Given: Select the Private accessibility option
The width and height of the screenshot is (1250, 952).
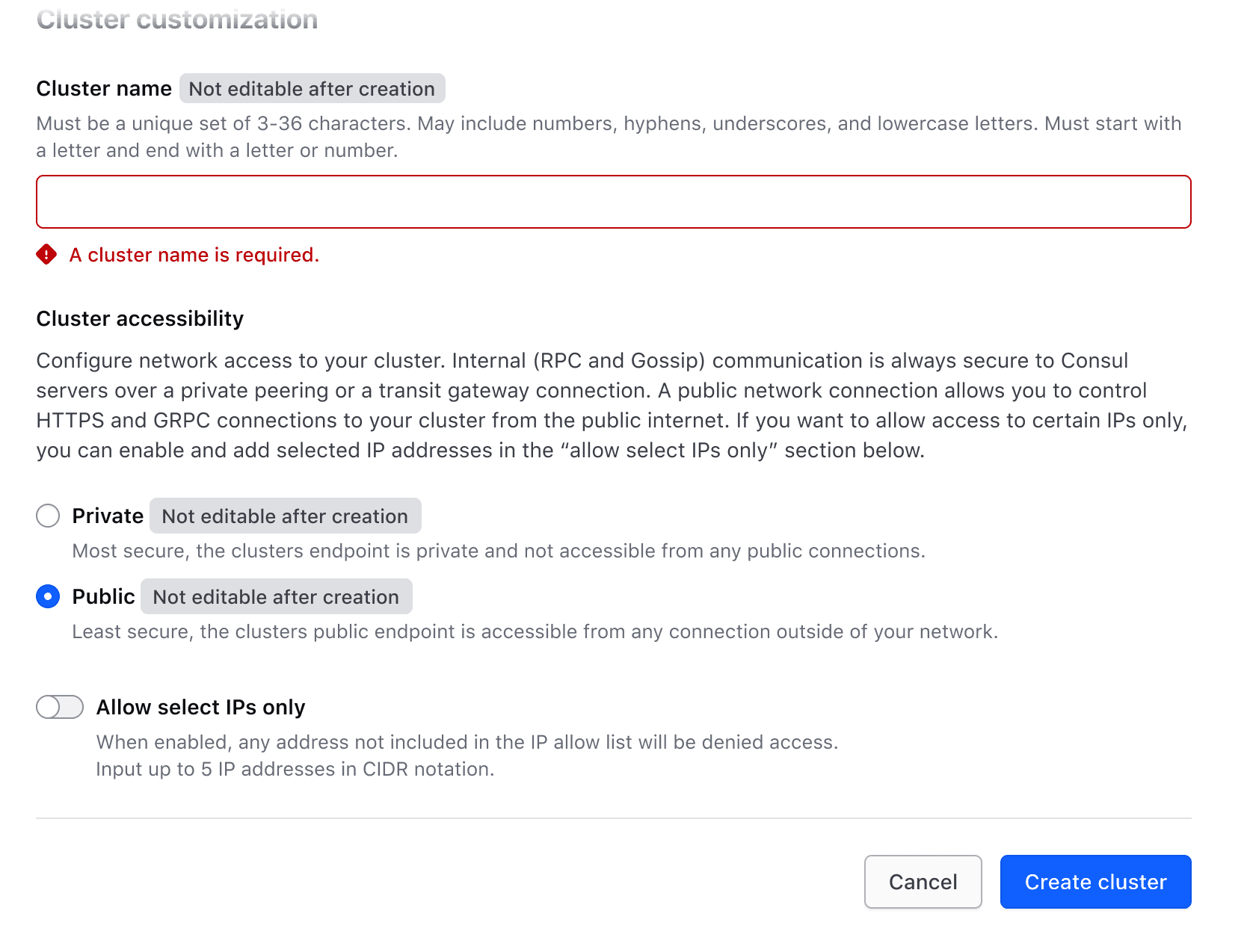Looking at the screenshot, I should [x=47, y=515].
